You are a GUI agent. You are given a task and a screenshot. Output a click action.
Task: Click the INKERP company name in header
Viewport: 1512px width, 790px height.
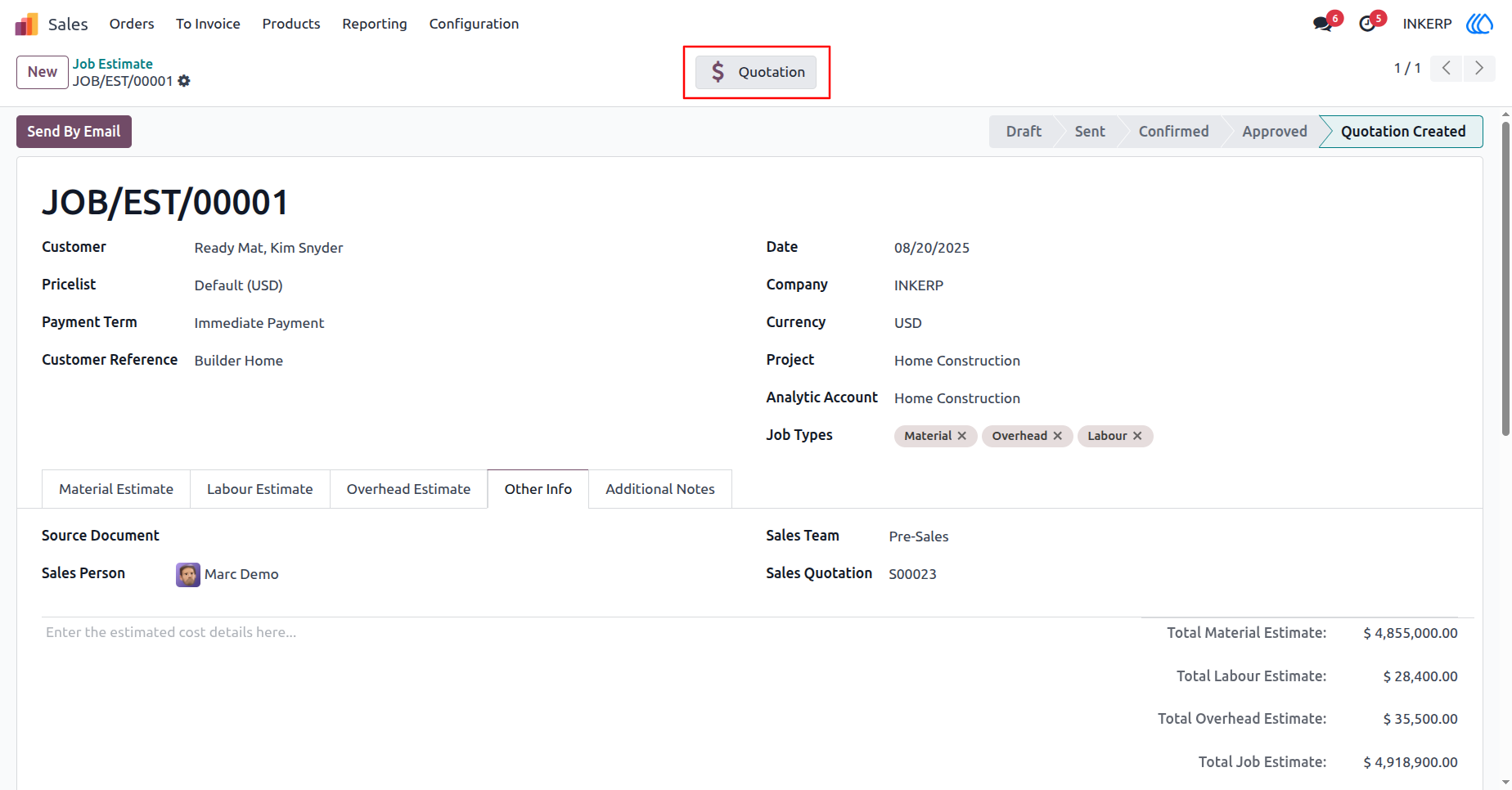(1427, 24)
